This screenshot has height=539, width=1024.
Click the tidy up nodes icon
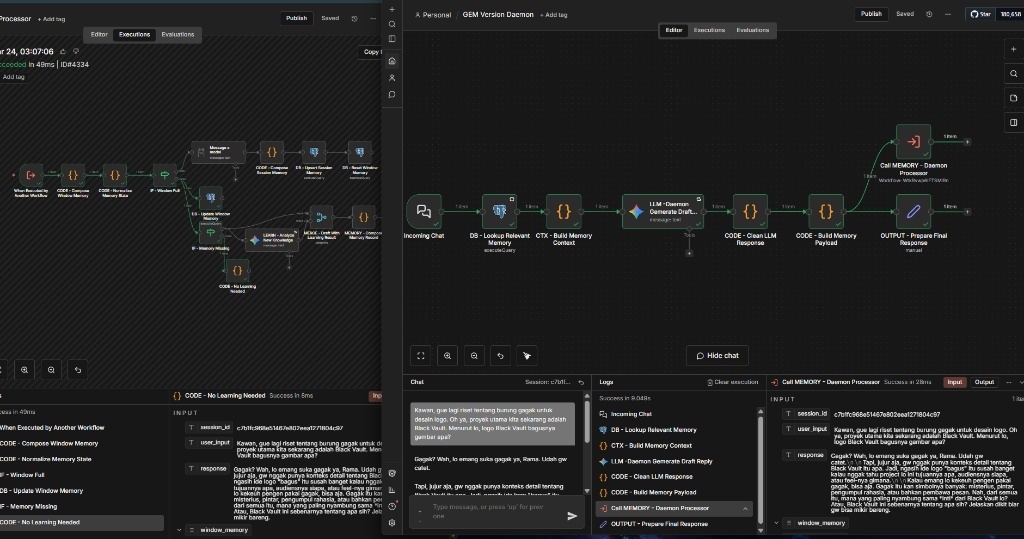527,355
